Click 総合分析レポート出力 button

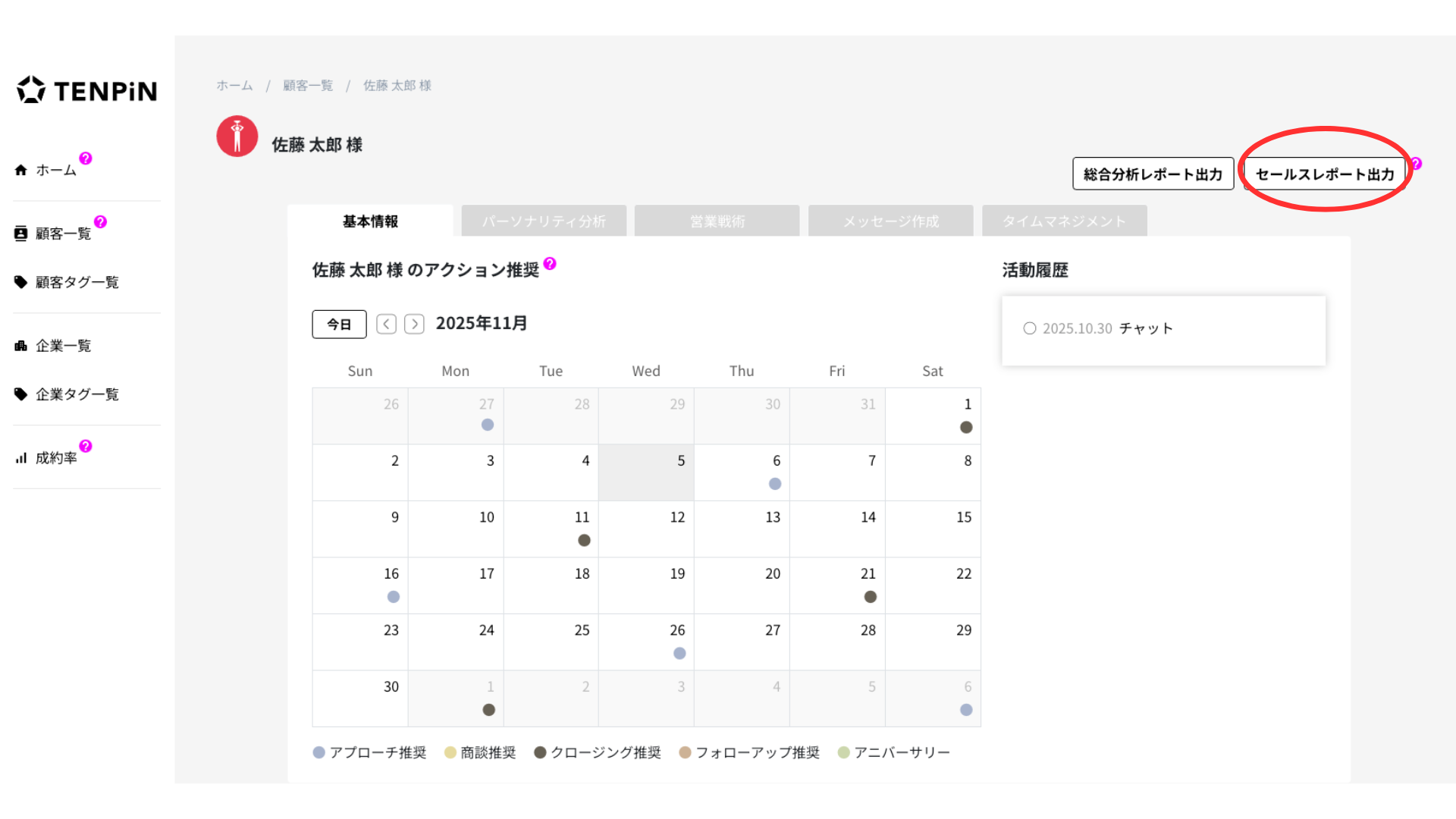pos(1153,174)
